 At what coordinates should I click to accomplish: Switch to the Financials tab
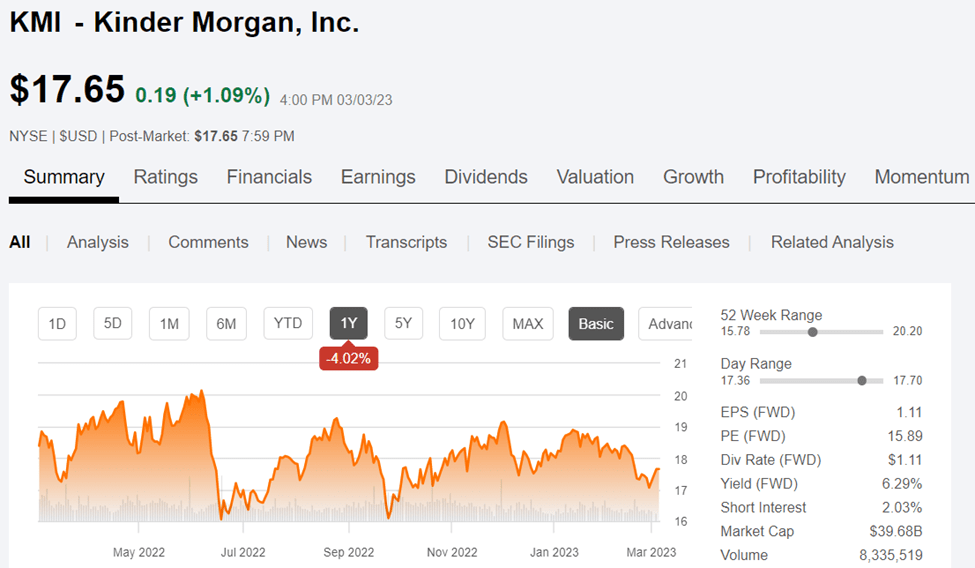(x=269, y=177)
